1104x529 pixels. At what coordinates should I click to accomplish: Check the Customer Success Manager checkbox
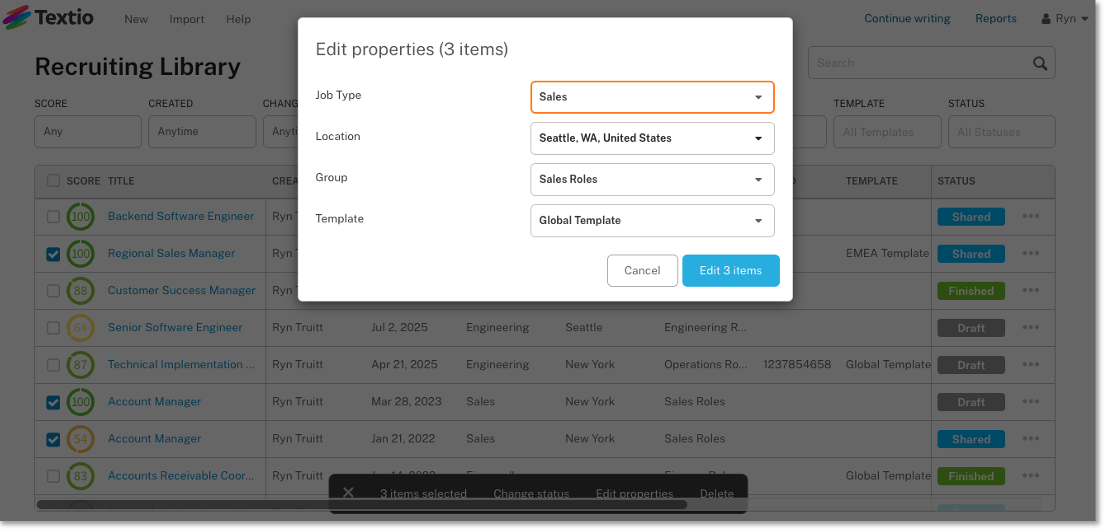tap(54, 291)
